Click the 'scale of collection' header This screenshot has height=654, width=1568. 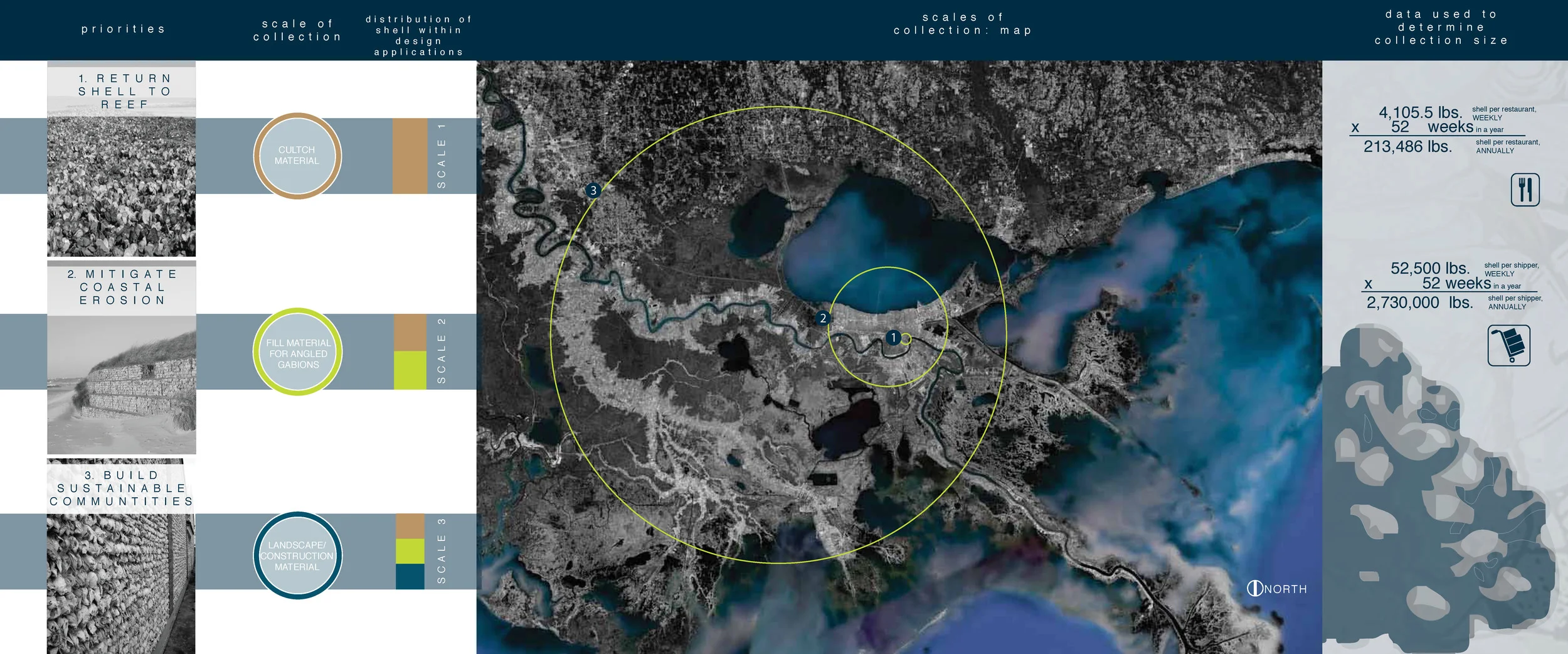tap(297, 30)
